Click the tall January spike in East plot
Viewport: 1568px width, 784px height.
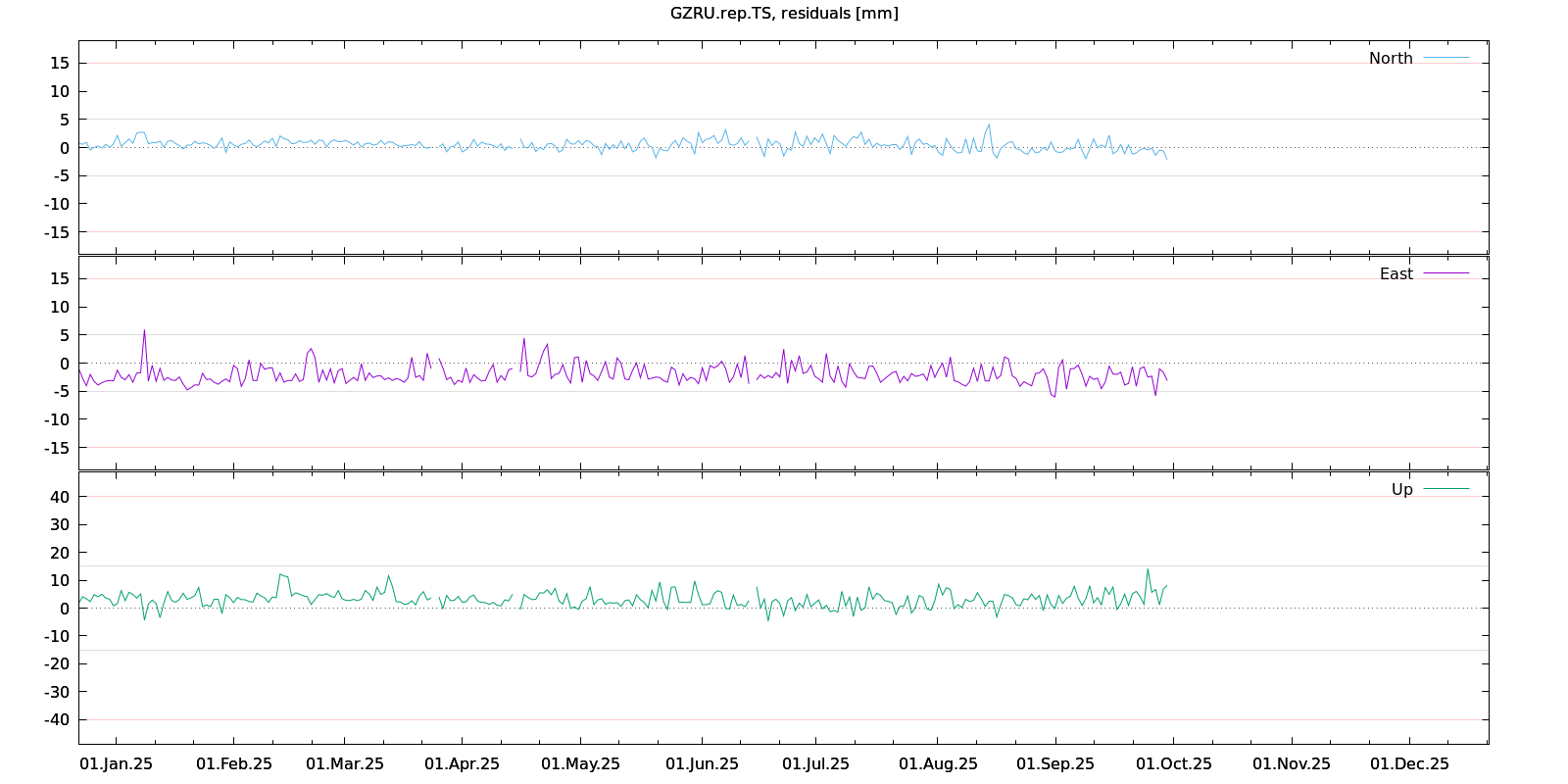pos(144,331)
